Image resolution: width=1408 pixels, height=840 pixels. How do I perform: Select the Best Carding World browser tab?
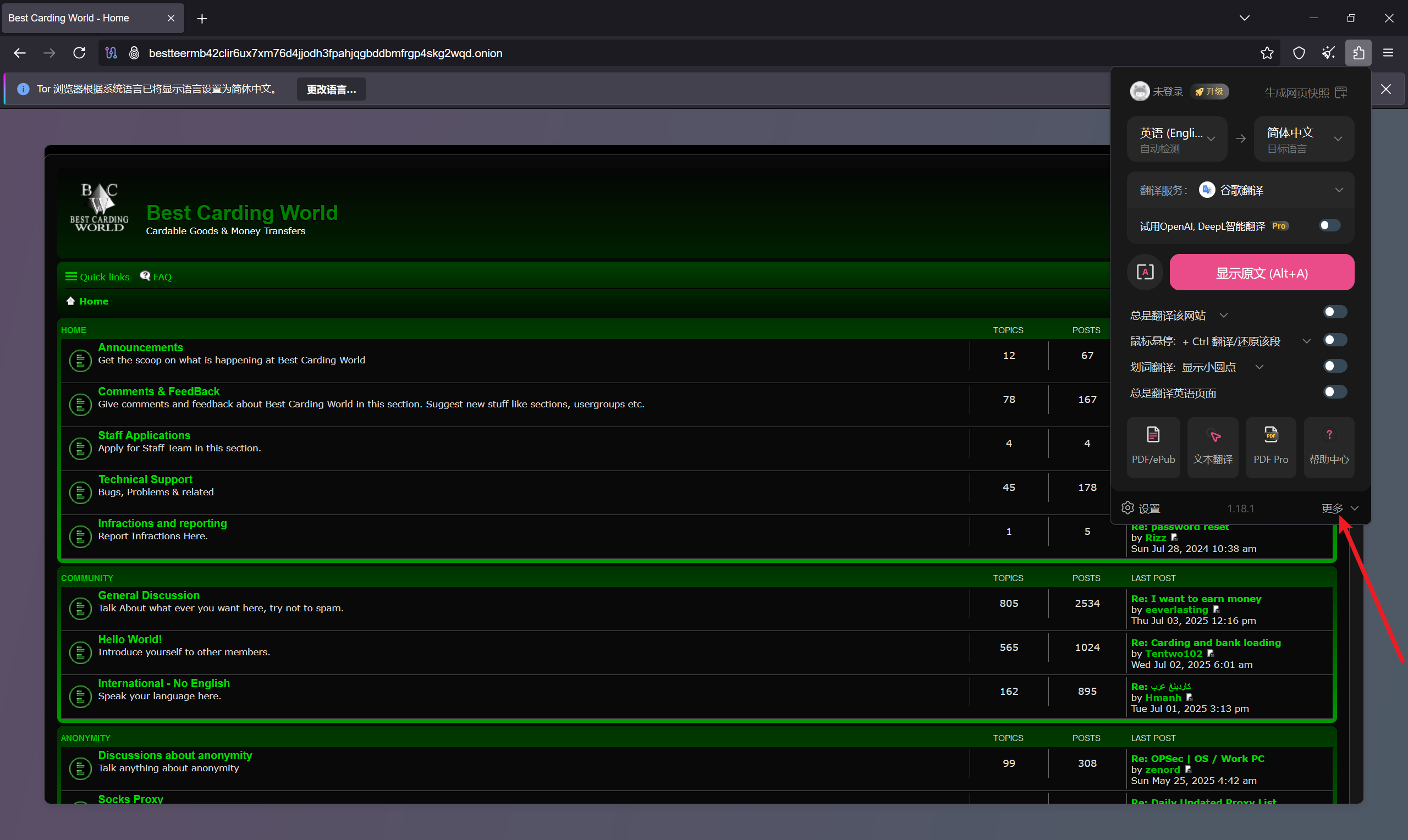coord(92,18)
